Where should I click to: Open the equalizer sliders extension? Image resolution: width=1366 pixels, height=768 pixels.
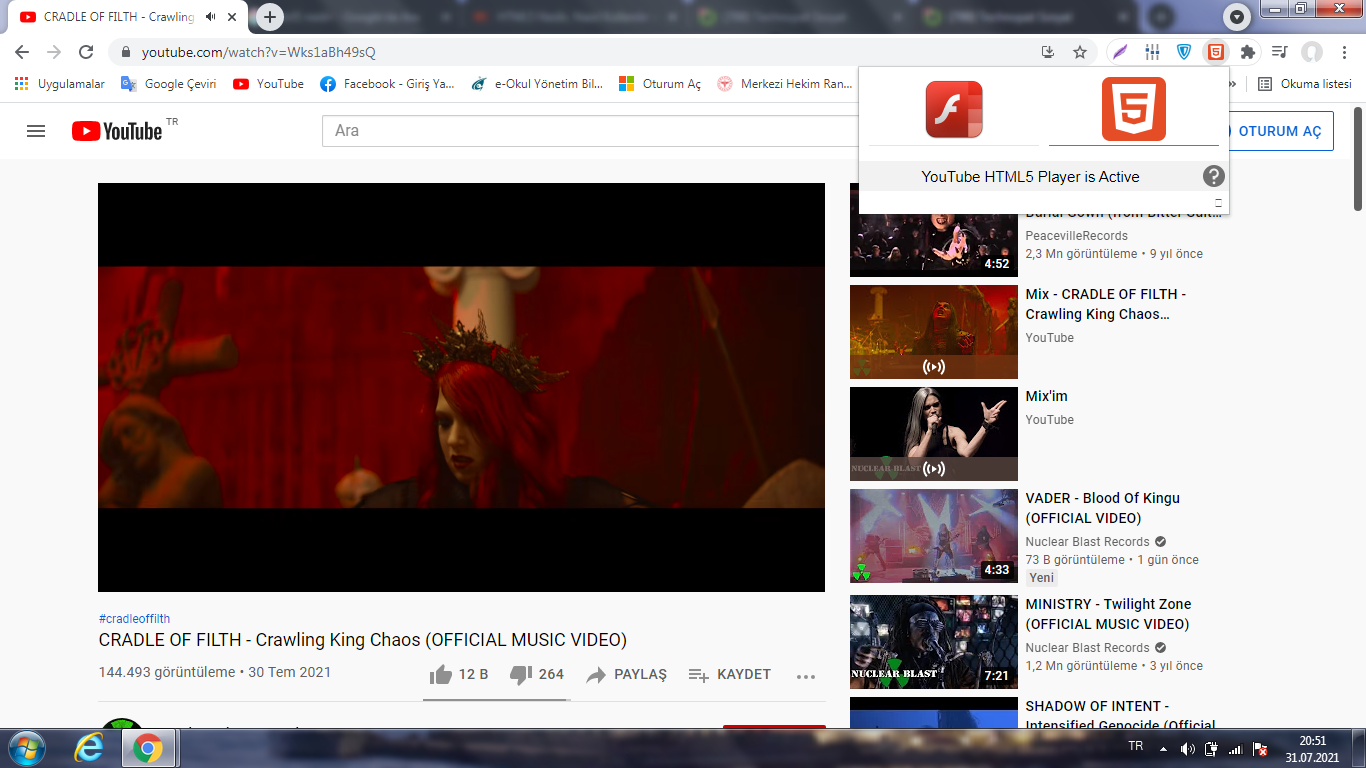pyautogui.click(x=1153, y=52)
